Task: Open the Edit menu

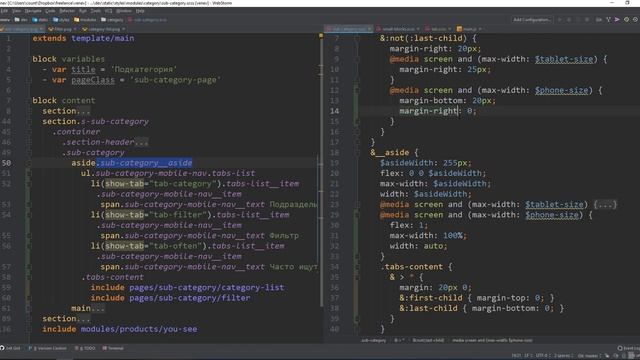Action: point(4,11)
